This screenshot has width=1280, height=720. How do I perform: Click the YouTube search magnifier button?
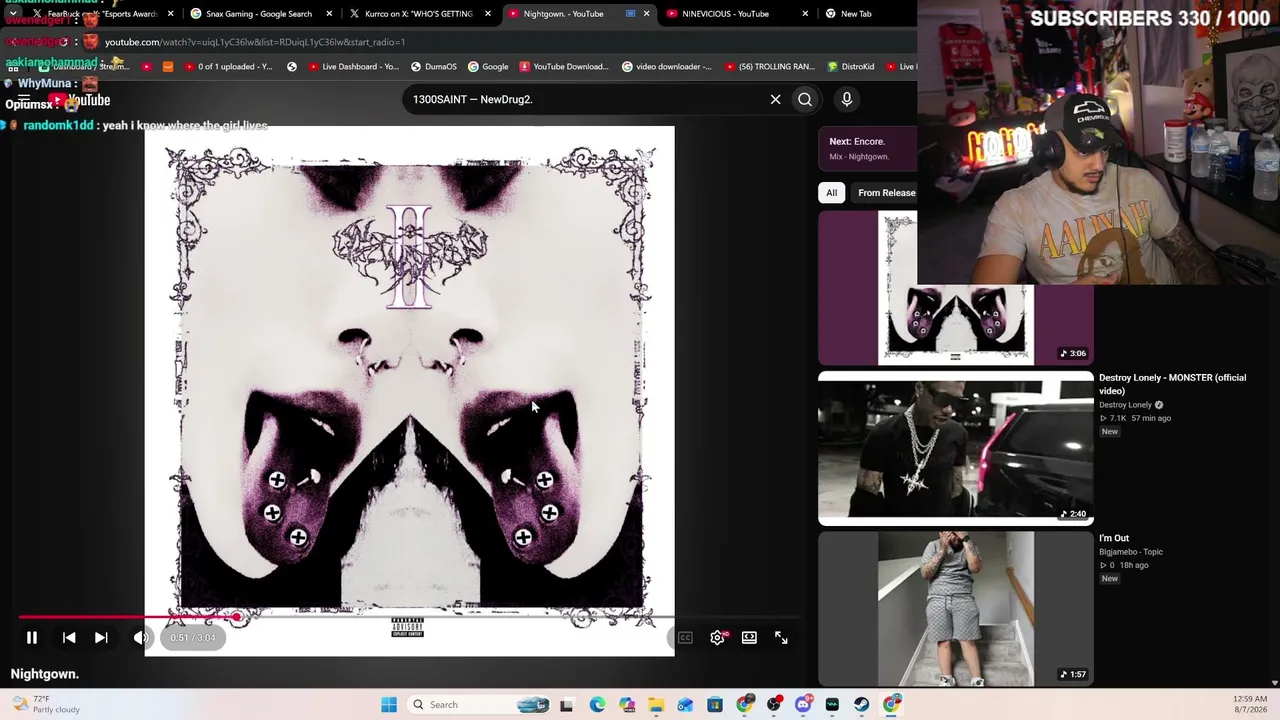point(805,99)
